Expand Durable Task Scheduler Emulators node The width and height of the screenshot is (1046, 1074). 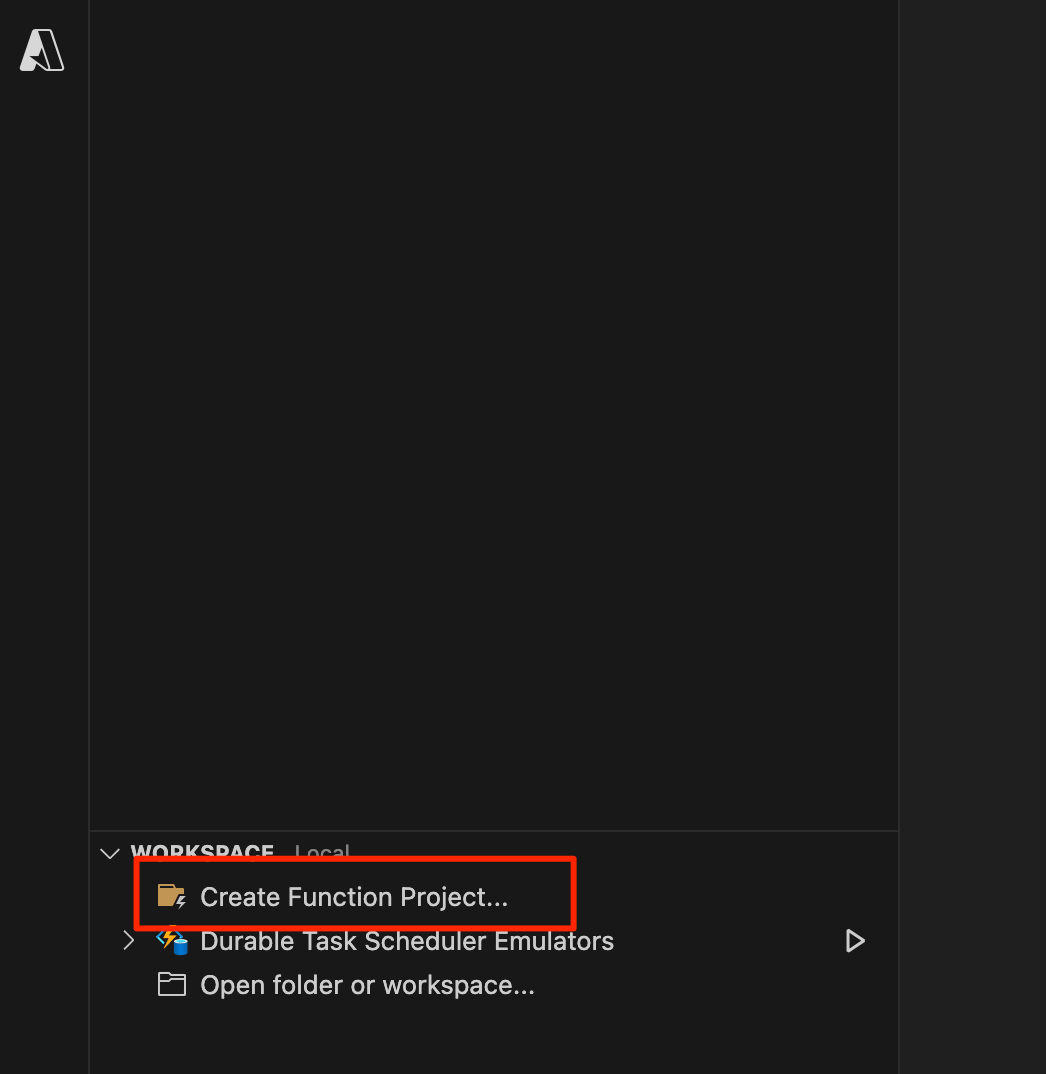(128, 940)
